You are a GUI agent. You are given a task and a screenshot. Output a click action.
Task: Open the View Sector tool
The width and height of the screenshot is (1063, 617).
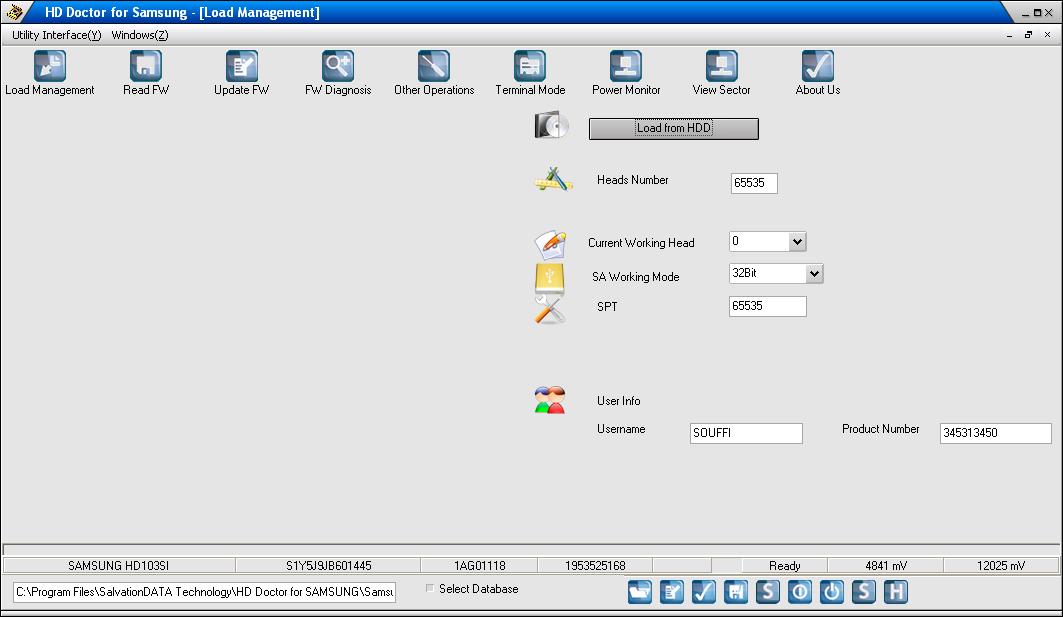721,66
